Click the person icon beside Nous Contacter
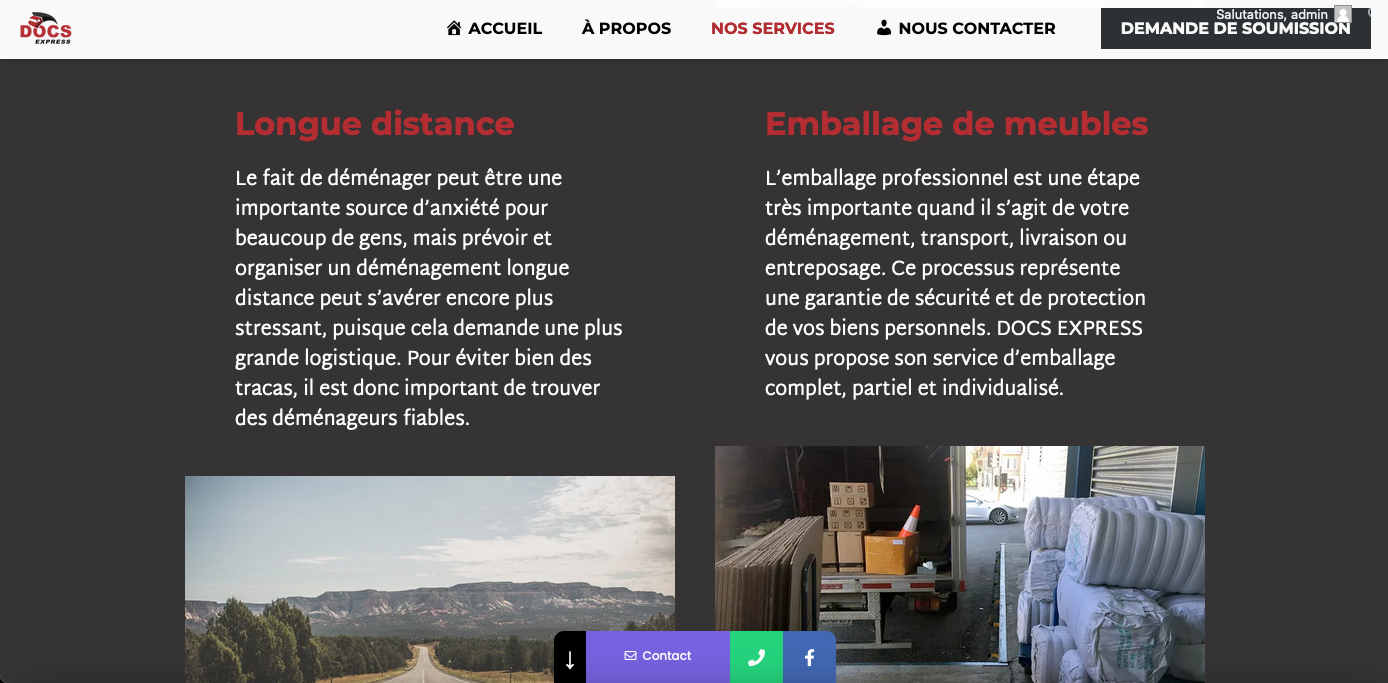This screenshot has height=683, width=1388. tap(884, 28)
